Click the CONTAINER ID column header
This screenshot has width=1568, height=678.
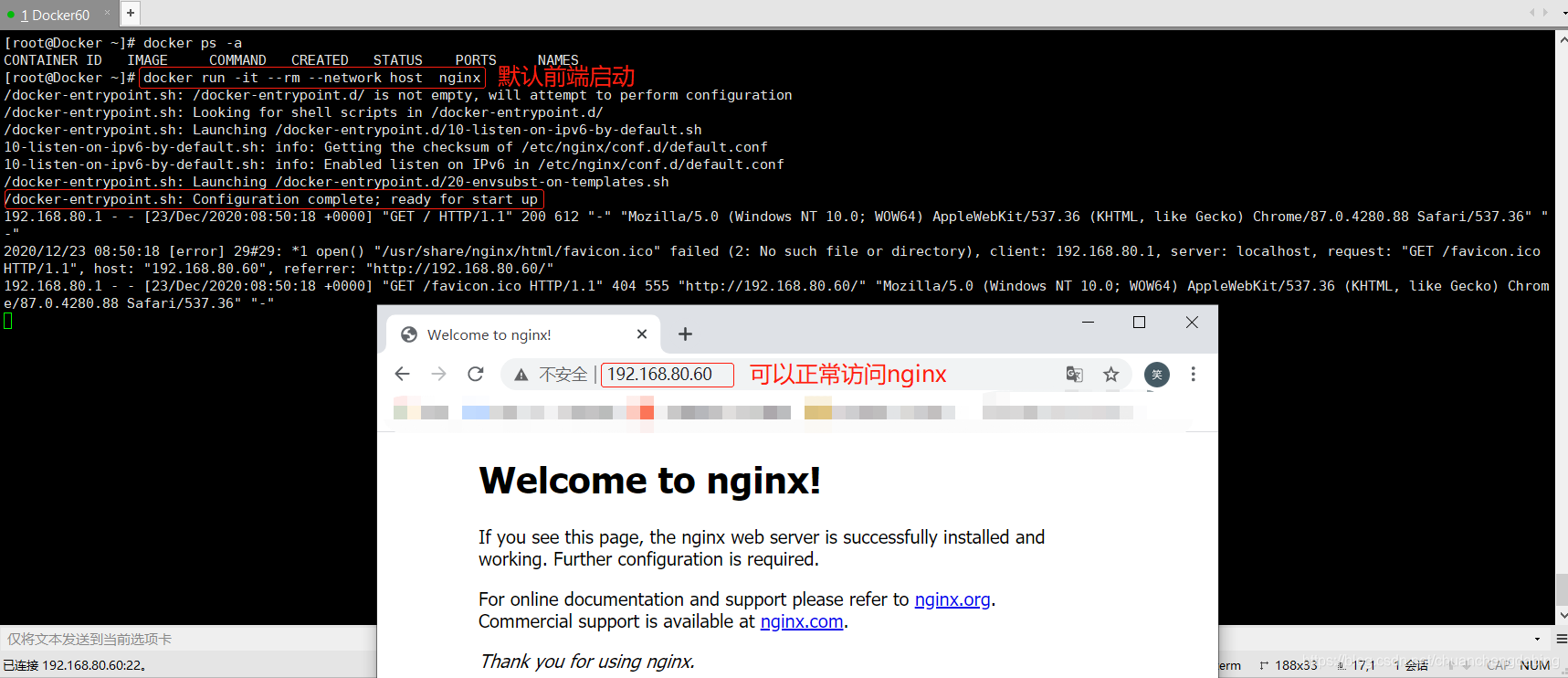point(53,60)
